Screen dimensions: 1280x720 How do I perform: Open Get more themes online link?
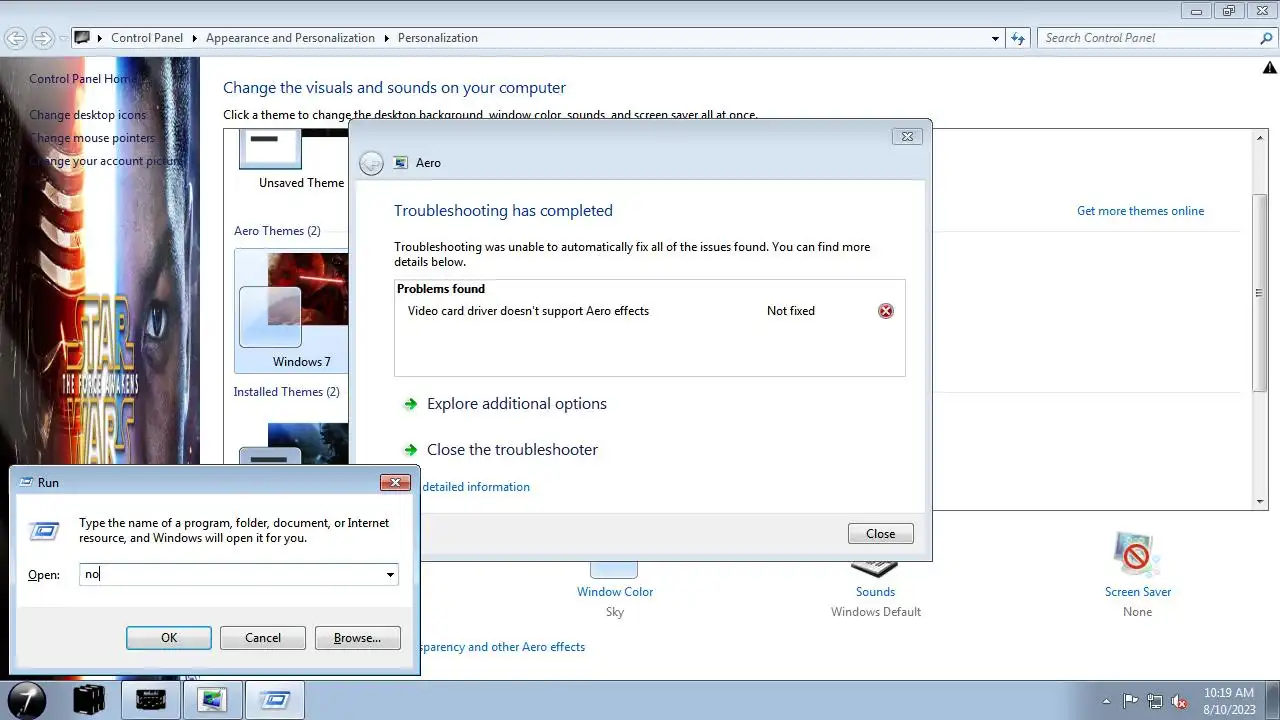pyautogui.click(x=1140, y=211)
